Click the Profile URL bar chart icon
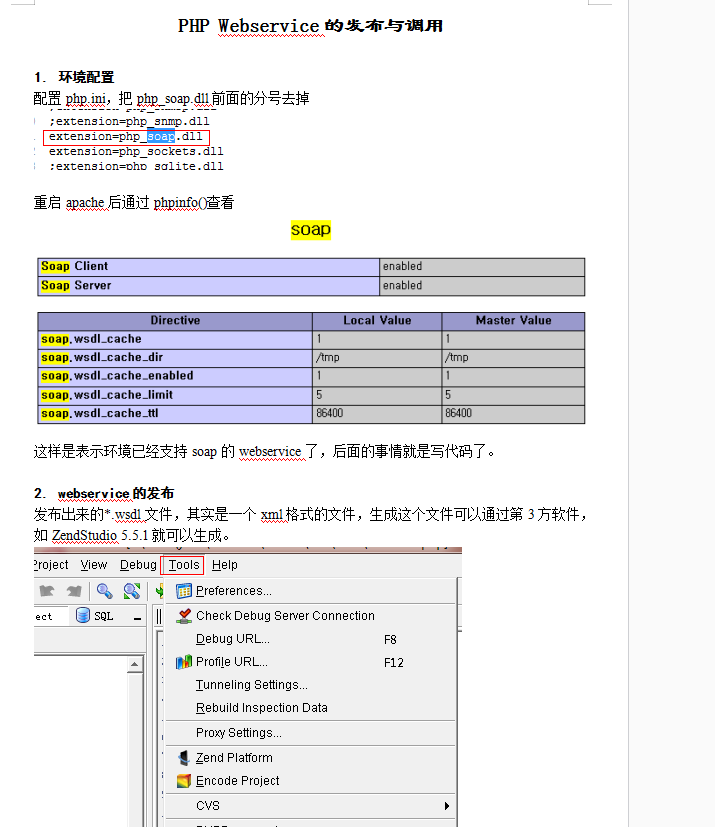Screen dimensions: 715x827 (184, 662)
